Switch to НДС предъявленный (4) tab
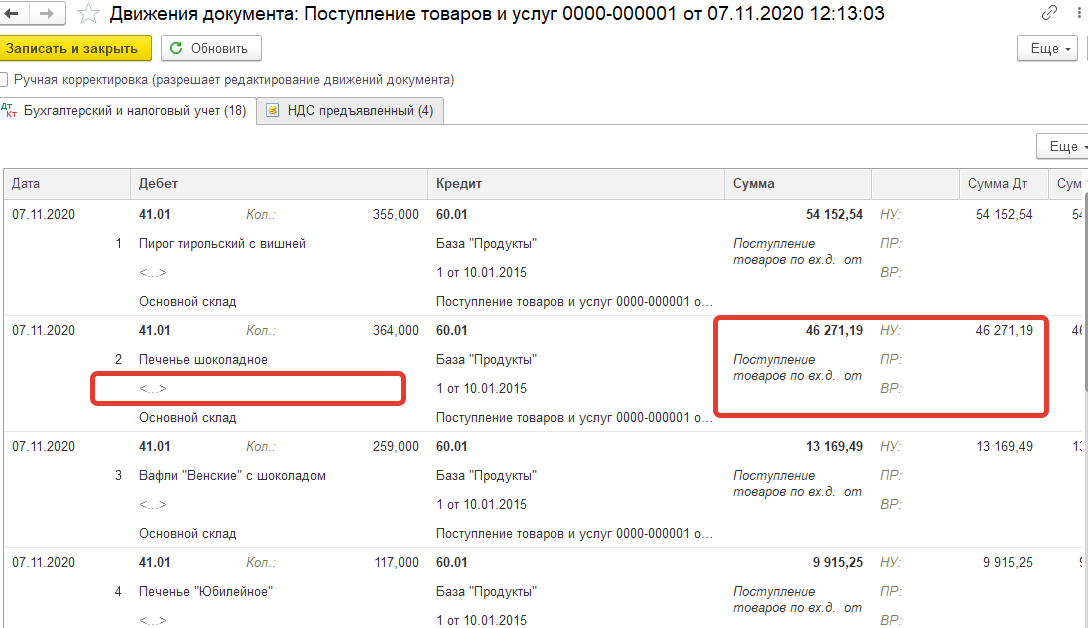 coord(350,110)
